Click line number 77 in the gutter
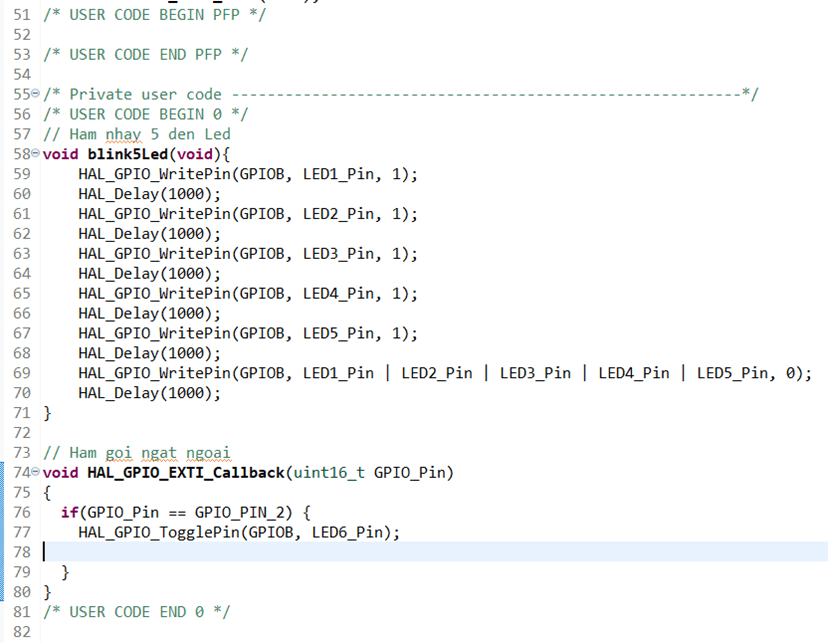 (x=22, y=532)
